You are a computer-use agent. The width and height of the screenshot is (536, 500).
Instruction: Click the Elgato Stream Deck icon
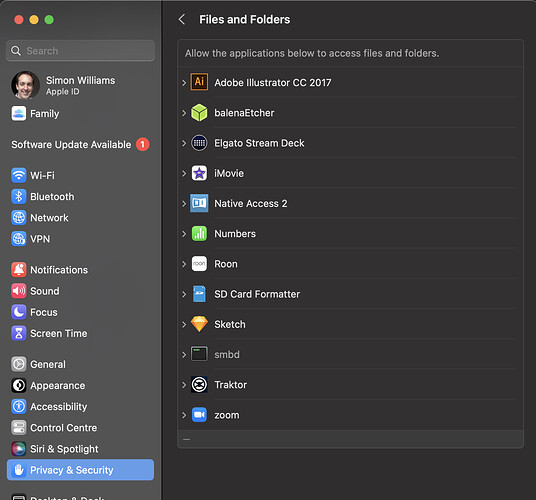tap(199, 143)
